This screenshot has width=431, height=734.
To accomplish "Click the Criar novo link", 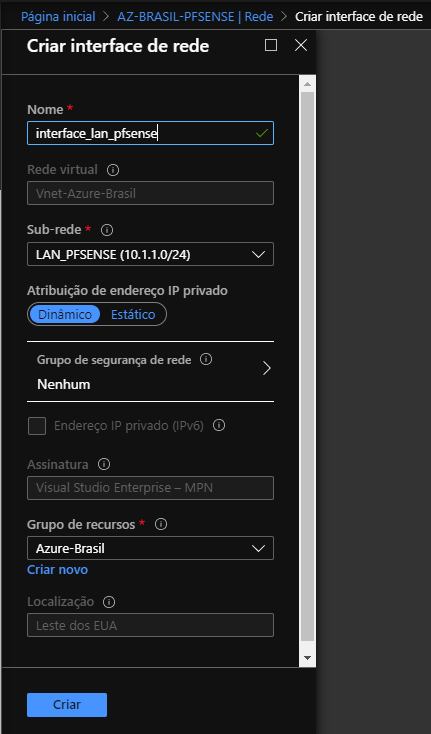I will point(58,570).
